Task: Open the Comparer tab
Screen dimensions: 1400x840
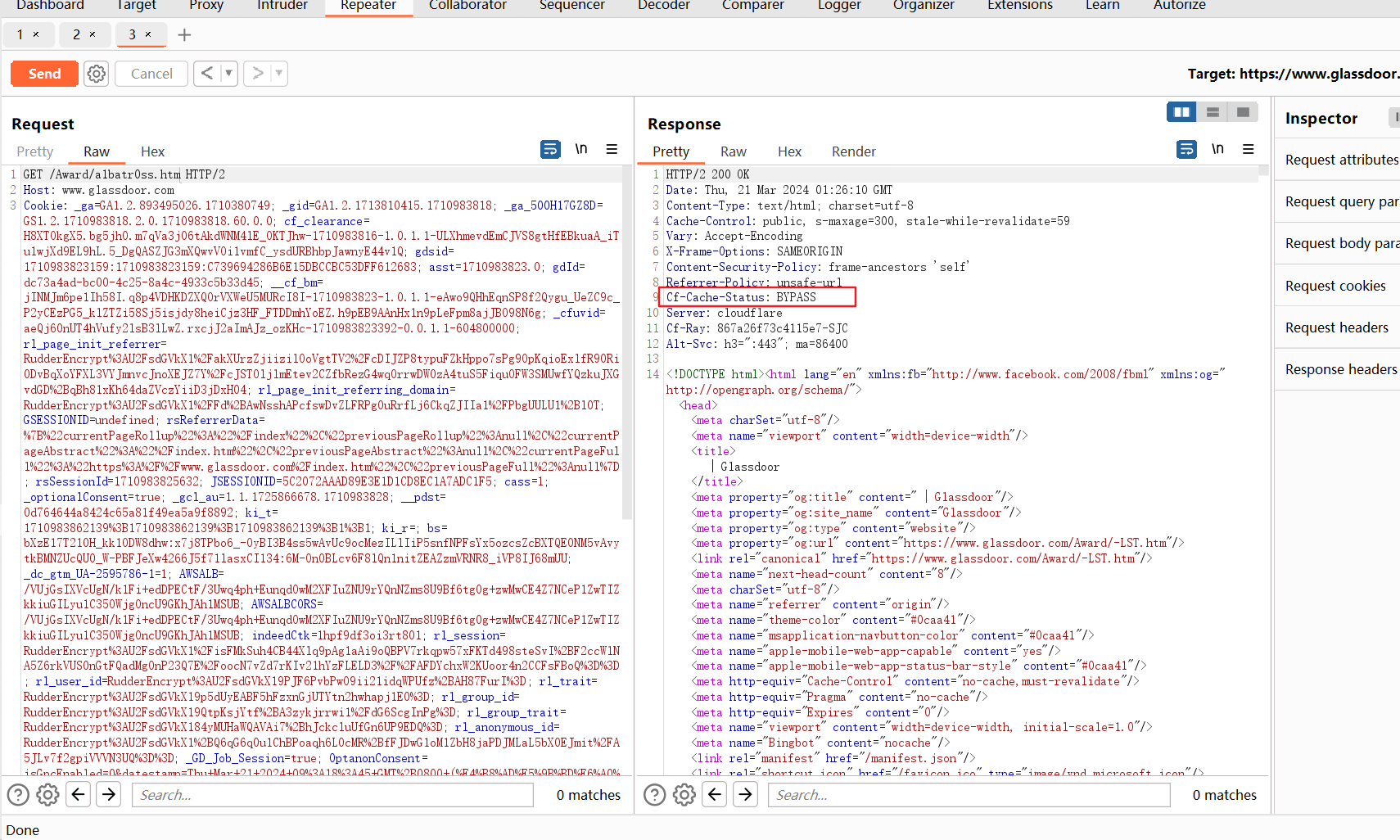Action: click(x=753, y=6)
